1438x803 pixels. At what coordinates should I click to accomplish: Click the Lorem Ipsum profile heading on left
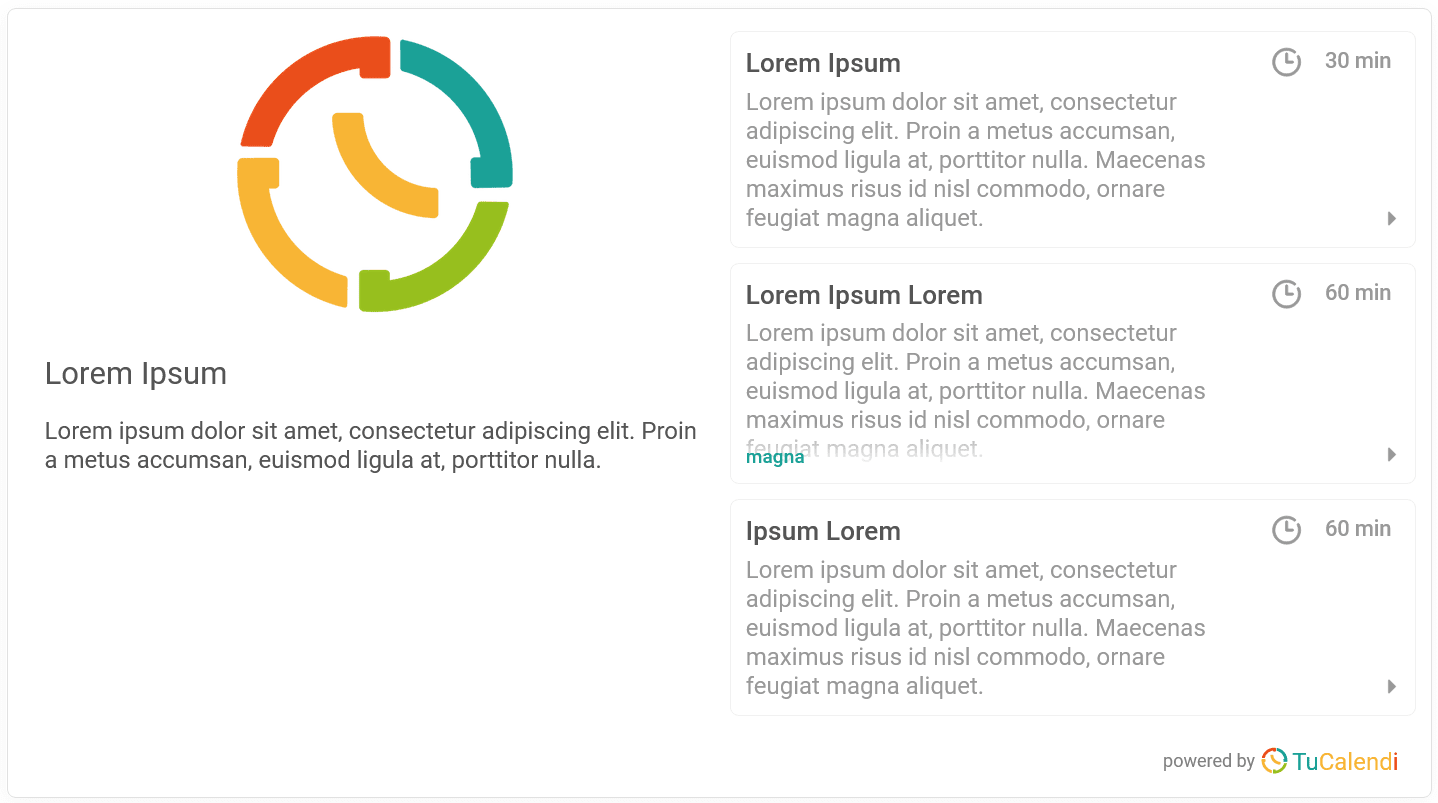pyautogui.click(x=136, y=374)
